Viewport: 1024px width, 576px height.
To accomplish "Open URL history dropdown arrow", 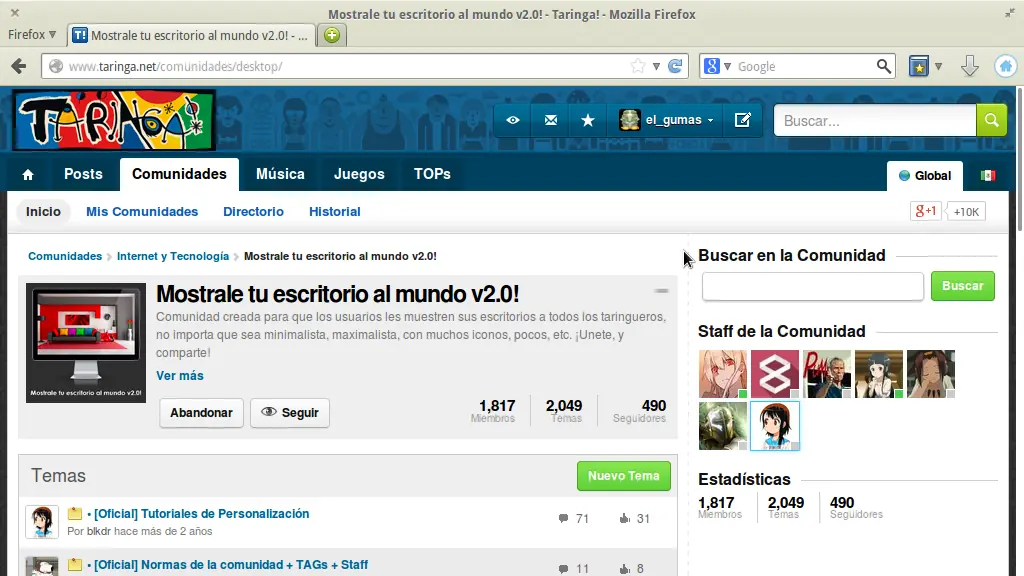I will [656, 66].
